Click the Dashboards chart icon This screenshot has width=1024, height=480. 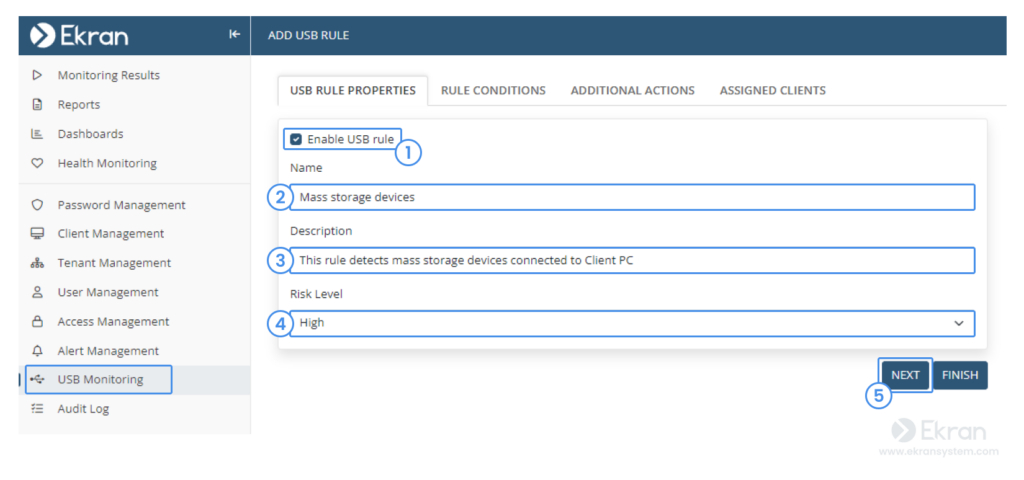coord(37,134)
